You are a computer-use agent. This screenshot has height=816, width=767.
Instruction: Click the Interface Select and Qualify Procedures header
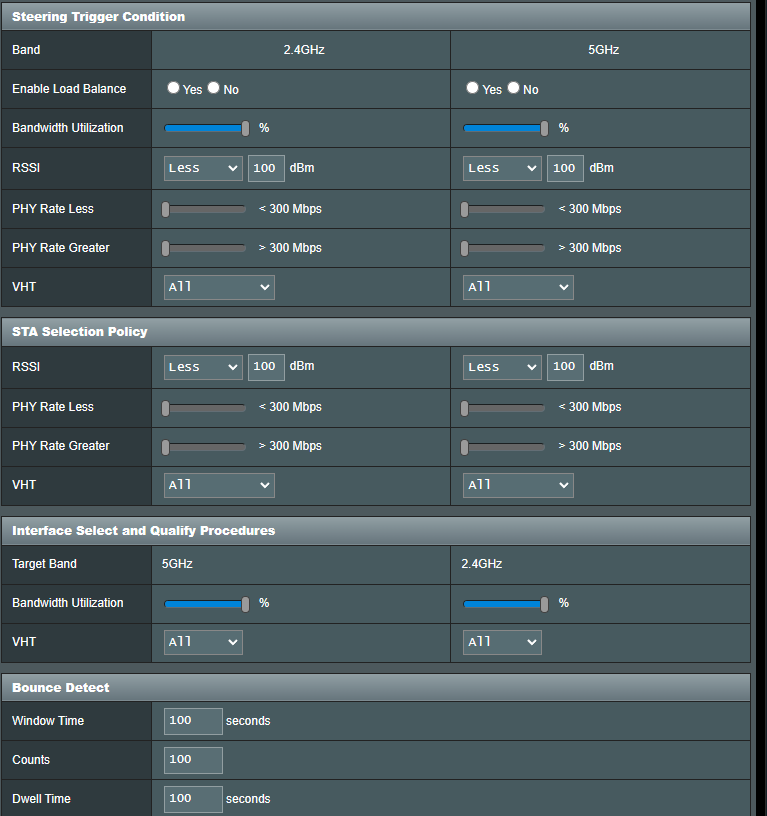click(x=376, y=530)
